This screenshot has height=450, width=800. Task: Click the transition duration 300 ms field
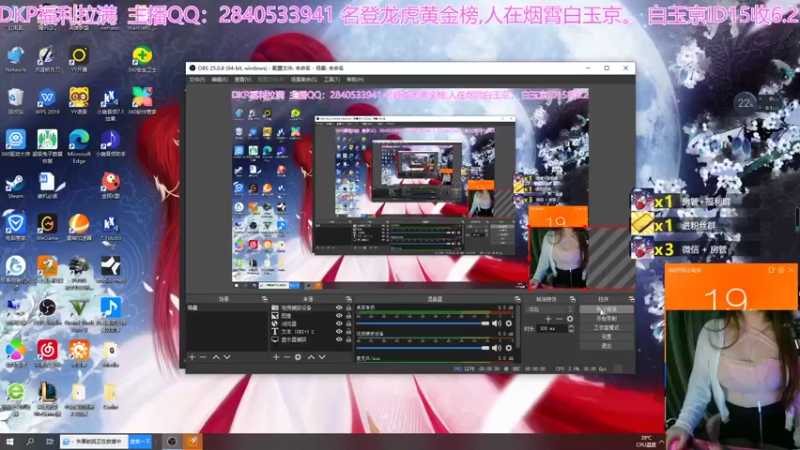pyautogui.click(x=553, y=329)
